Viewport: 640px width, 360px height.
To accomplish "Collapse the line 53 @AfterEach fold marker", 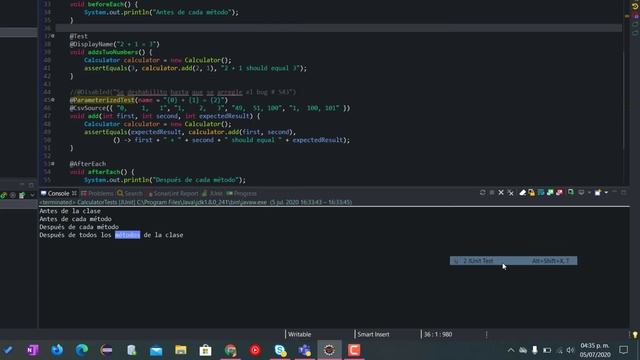I will click(x=53, y=164).
